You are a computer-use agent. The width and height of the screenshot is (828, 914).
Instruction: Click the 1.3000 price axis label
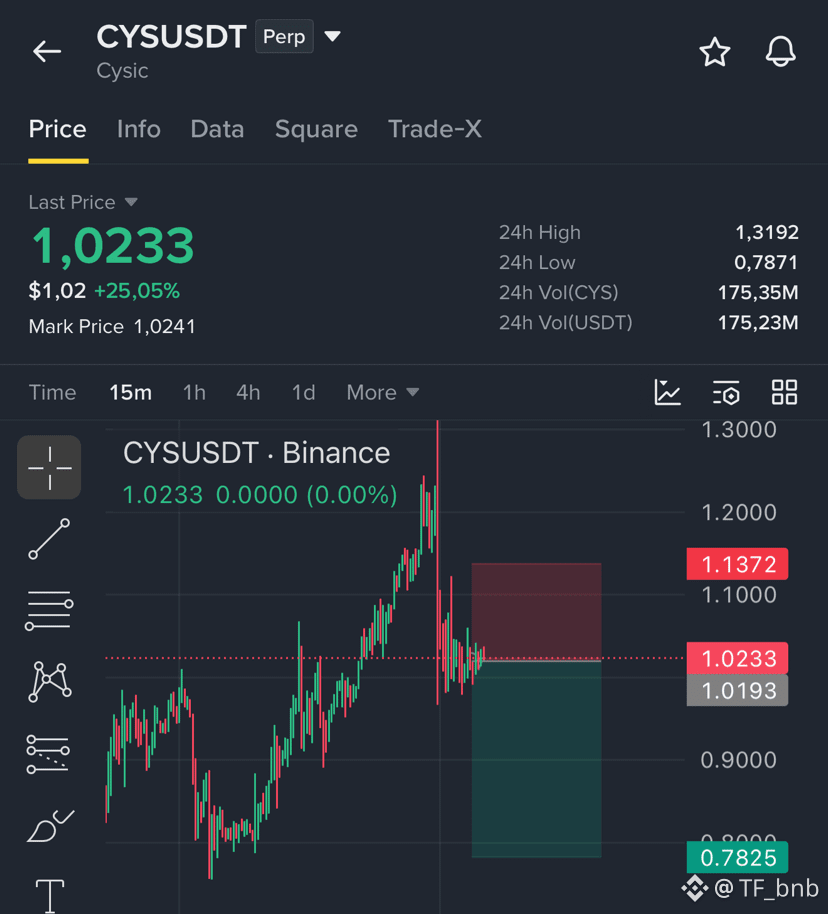(x=739, y=430)
